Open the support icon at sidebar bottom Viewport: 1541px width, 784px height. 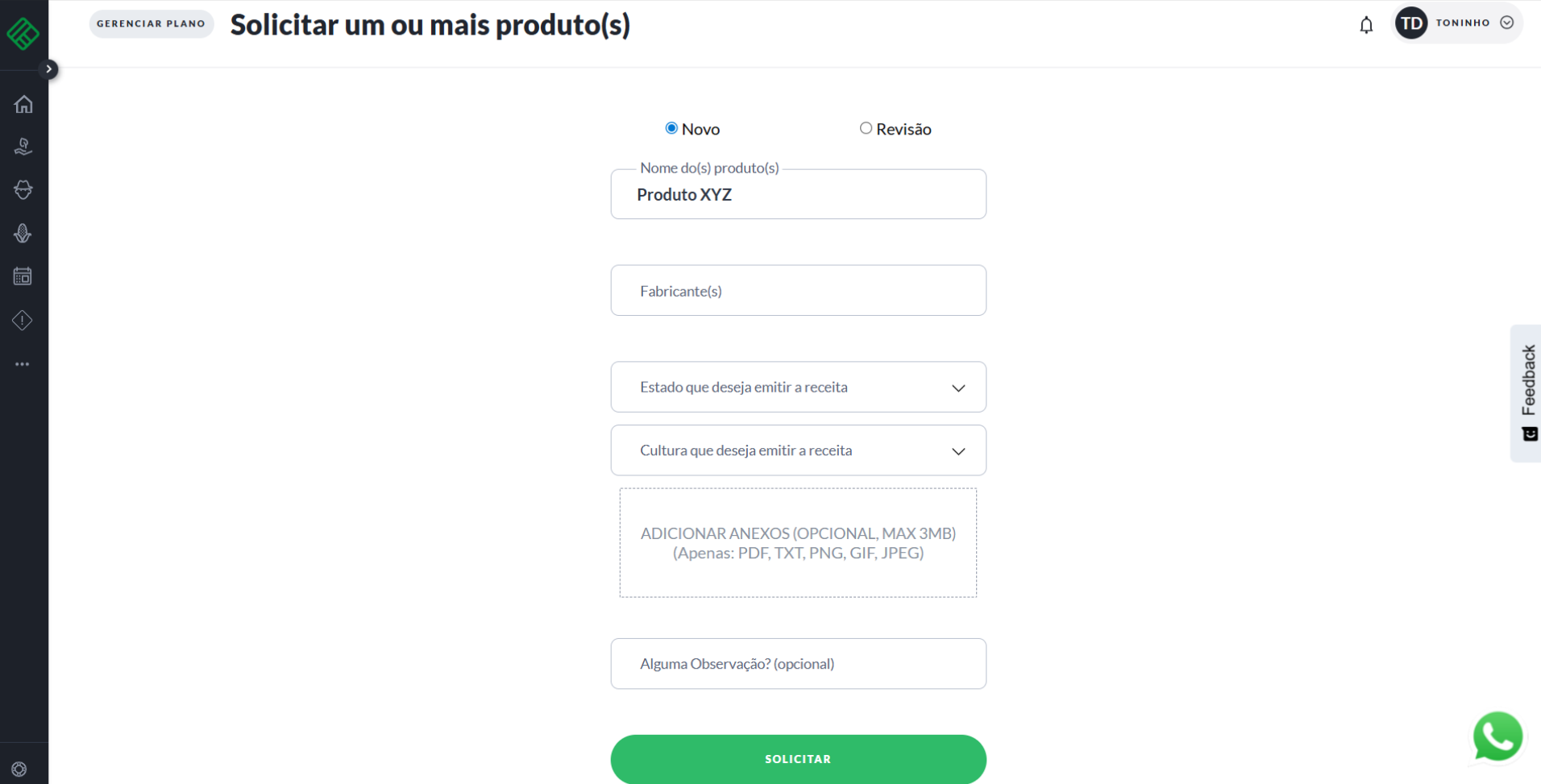click(x=19, y=769)
